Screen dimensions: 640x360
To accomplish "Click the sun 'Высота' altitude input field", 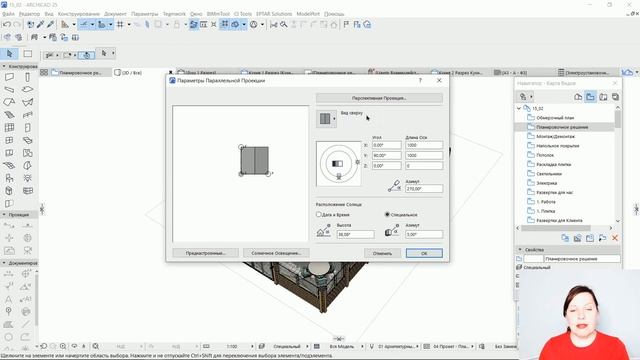I will click(x=356, y=234).
